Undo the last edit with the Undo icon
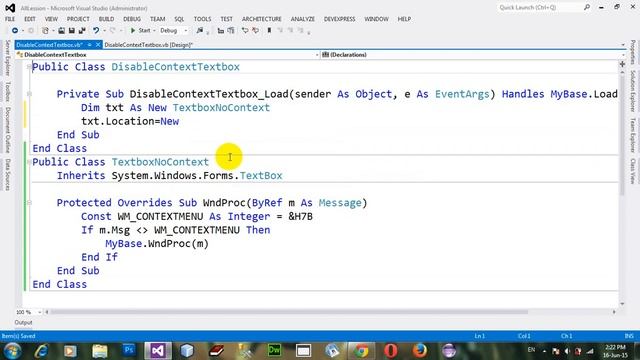Screen dimensions: 640x360 (x=96, y=31)
